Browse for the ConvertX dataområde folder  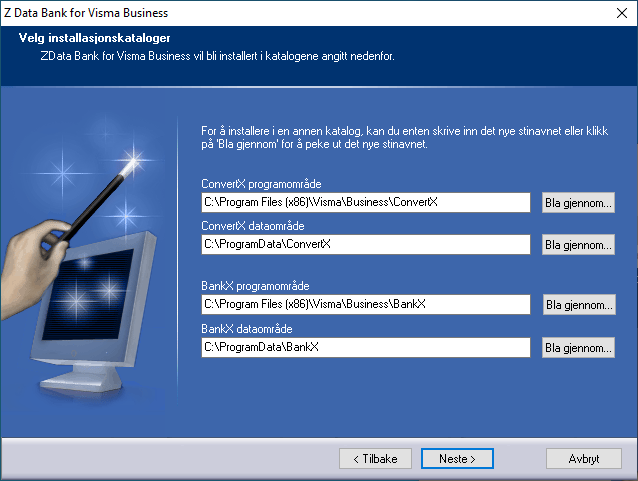coord(578,245)
